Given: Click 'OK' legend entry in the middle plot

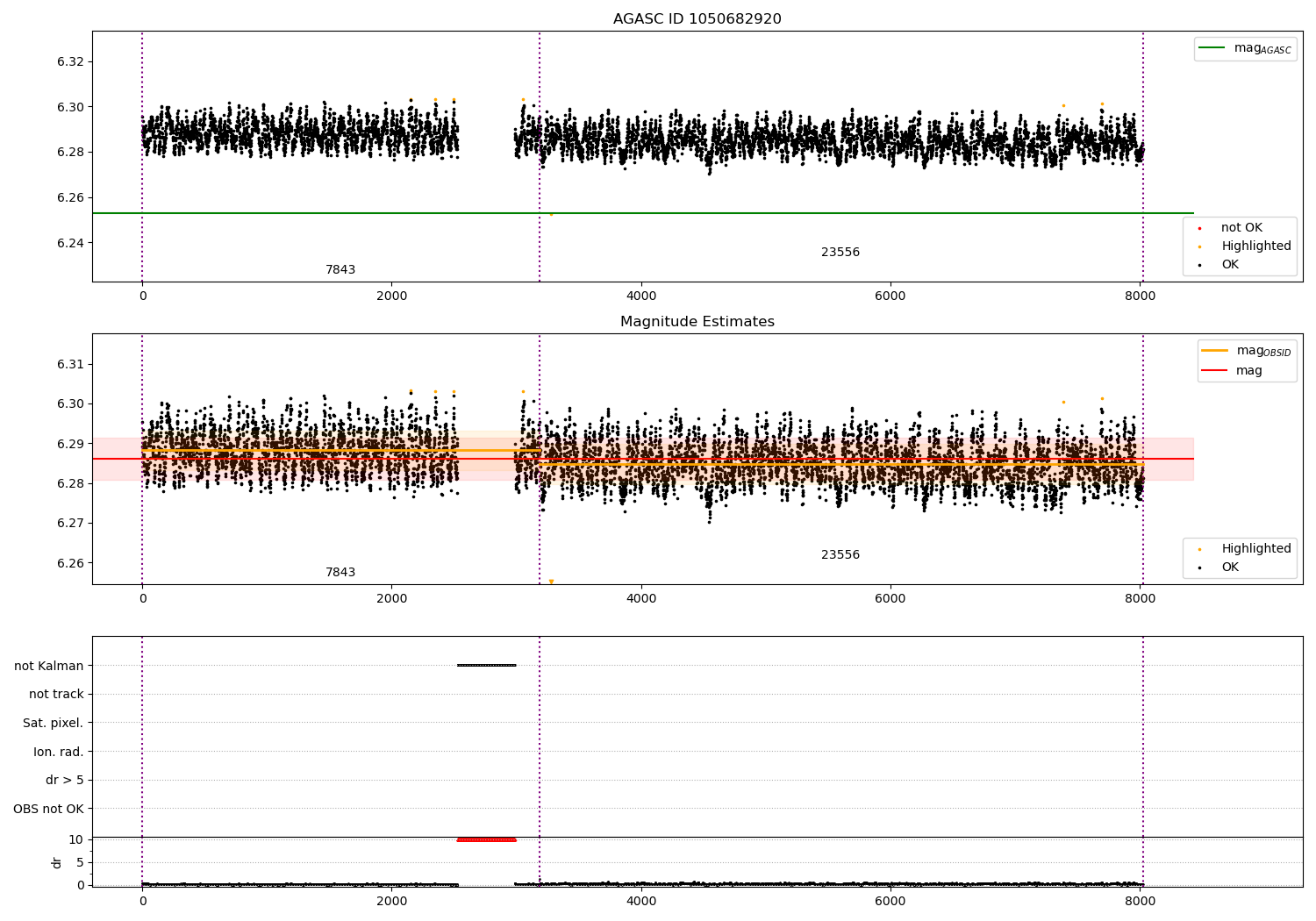Looking at the screenshot, I should pyautogui.click(x=1230, y=567).
